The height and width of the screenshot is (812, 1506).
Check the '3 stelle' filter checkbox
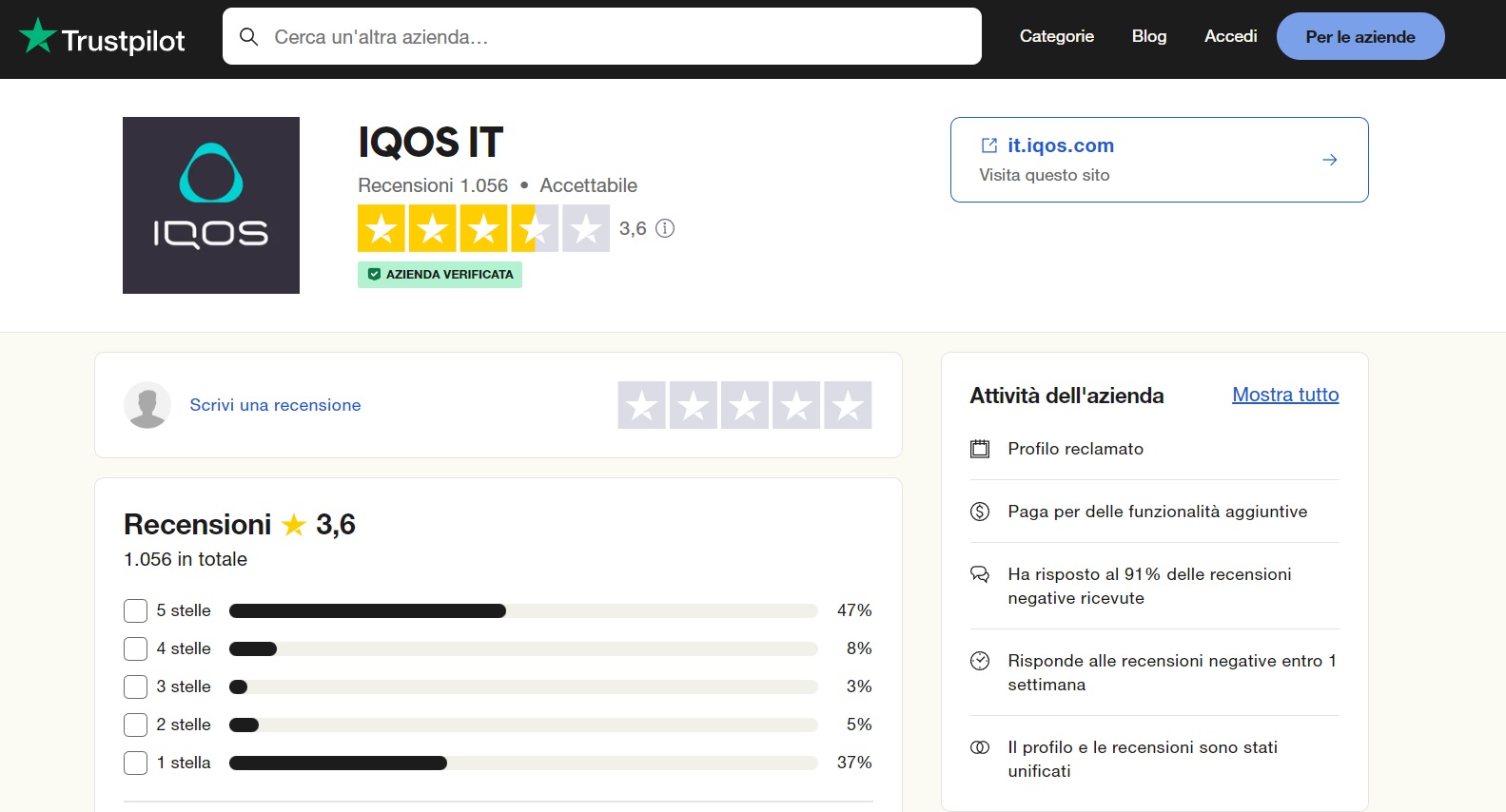click(135, 686)
